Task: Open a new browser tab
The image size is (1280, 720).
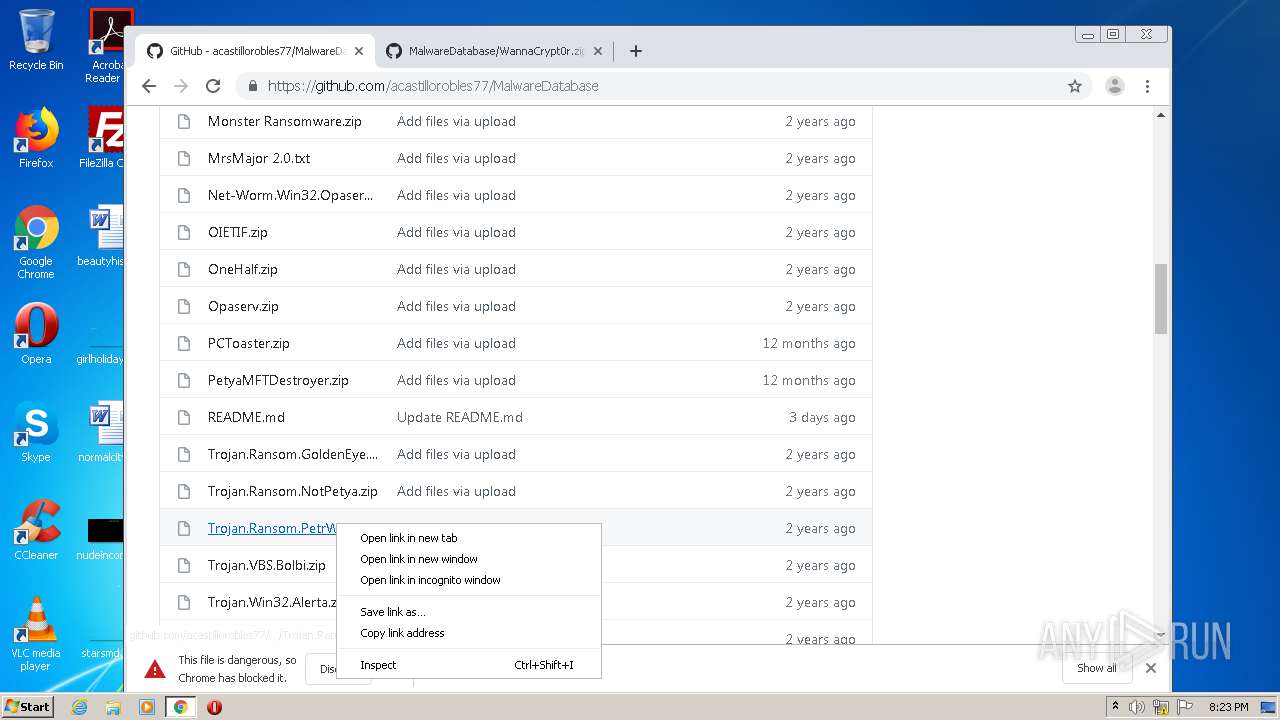Action: point(635,51)
